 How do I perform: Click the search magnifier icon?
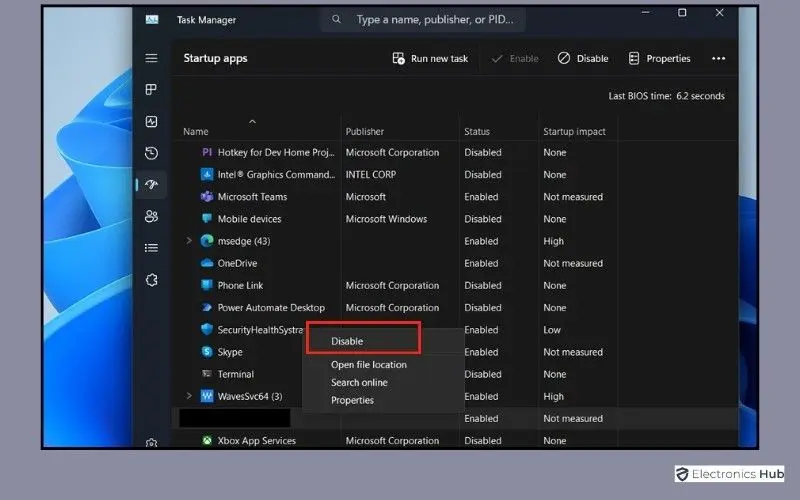[x=336, y=19]
